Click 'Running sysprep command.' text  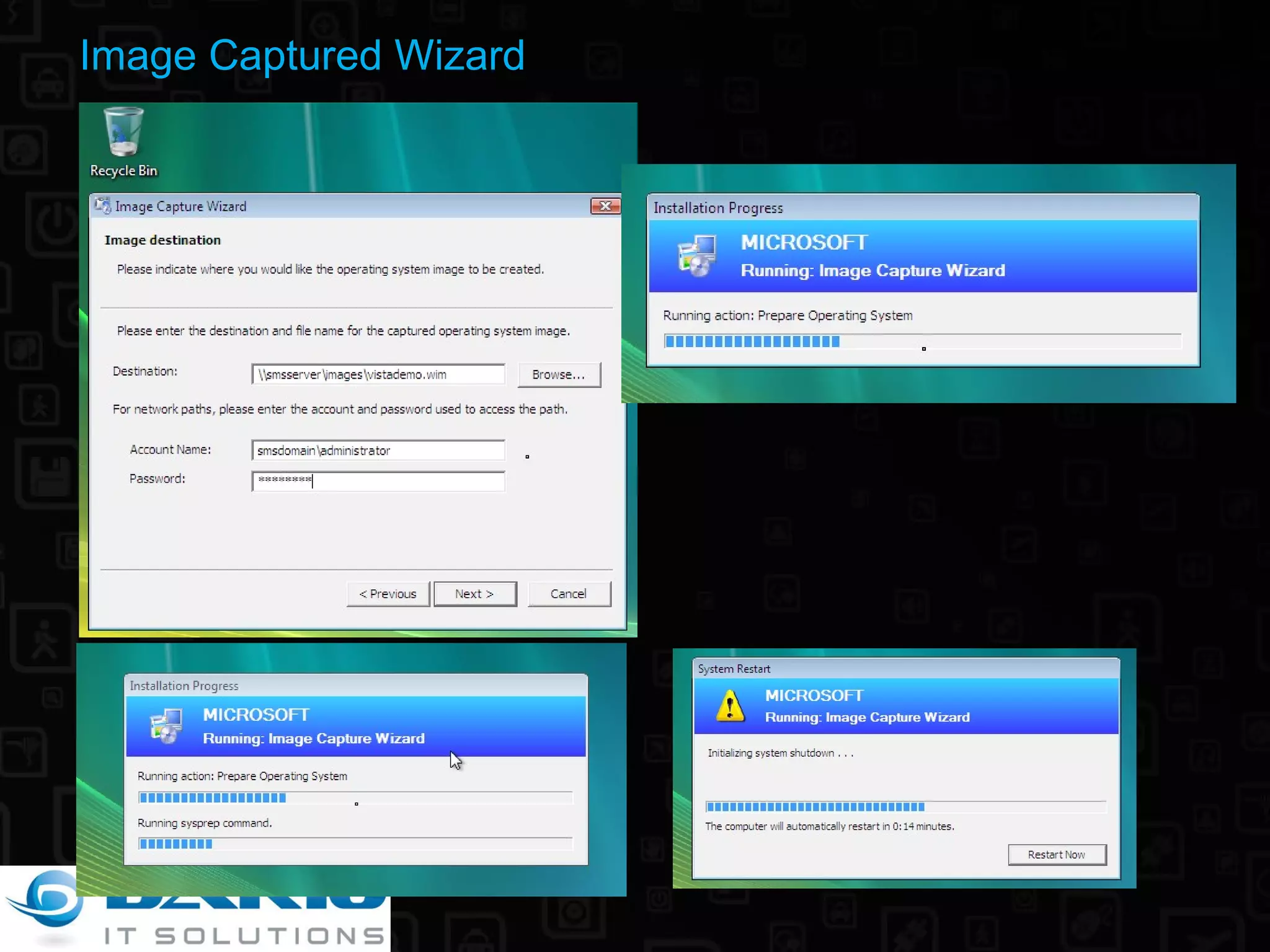coord(205,823)
